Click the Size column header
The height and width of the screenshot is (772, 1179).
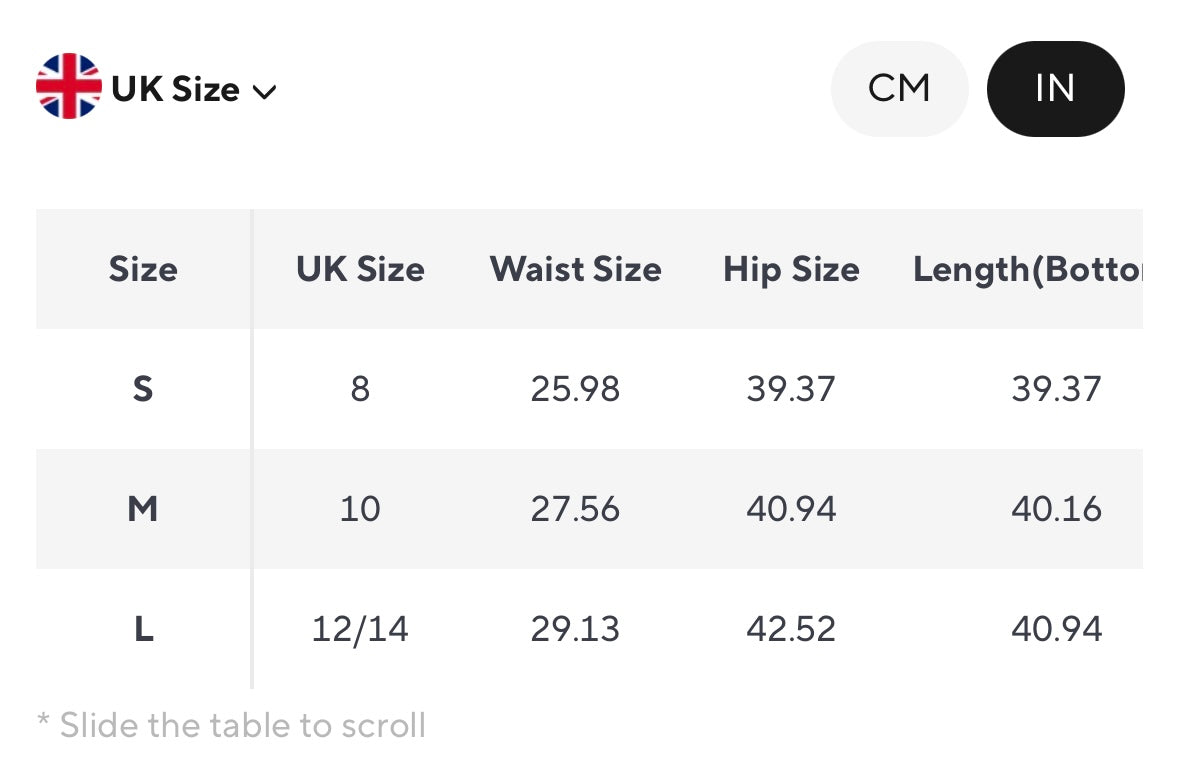pyautogui.click(x=143, y=269)
